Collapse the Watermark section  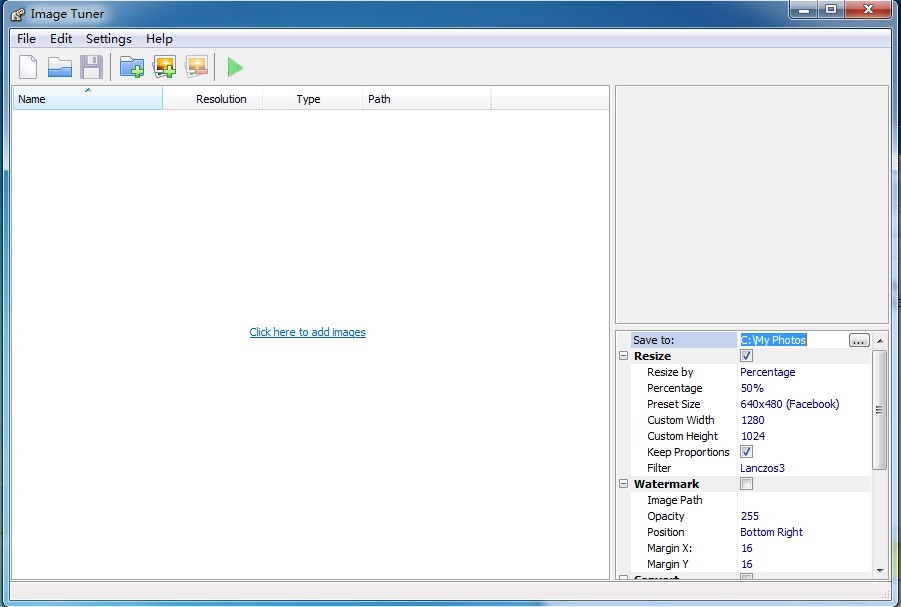(624, 484)
